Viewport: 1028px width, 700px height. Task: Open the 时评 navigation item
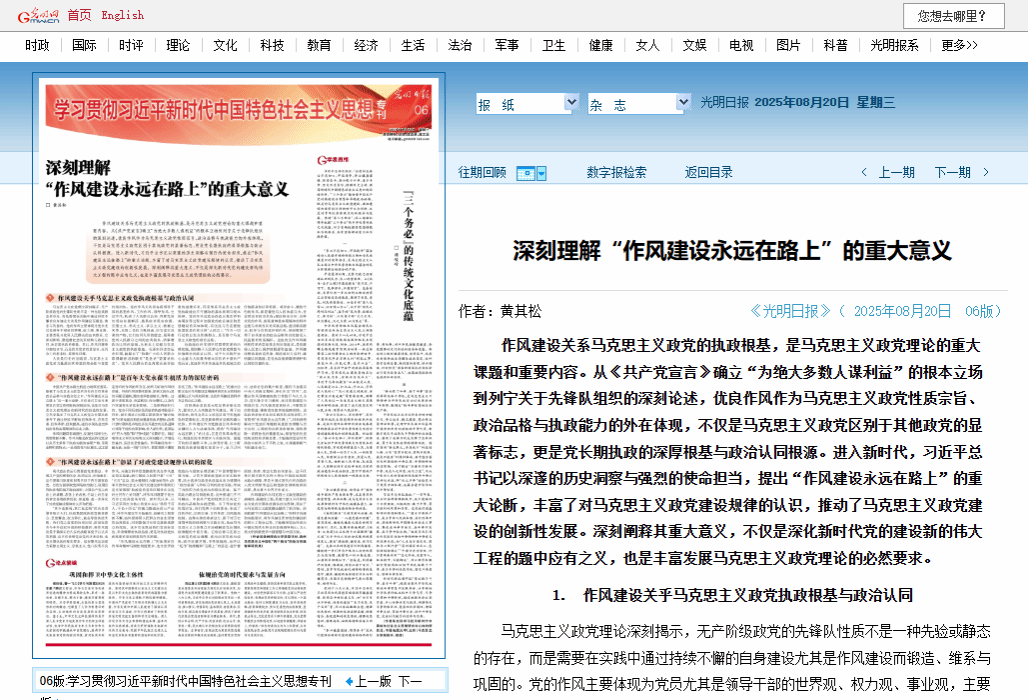click(x=131, y=45)
